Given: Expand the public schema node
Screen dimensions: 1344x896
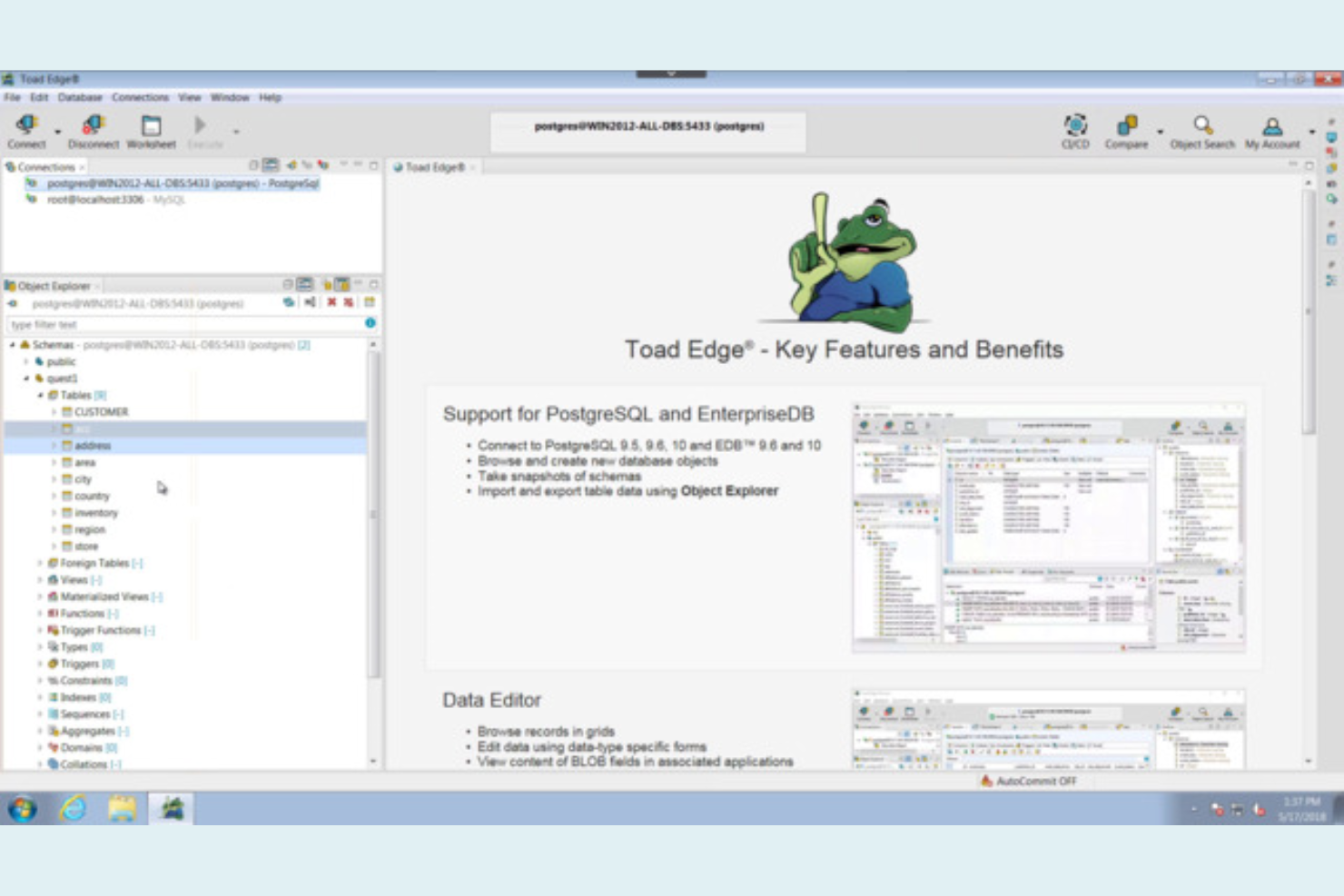Looking at the screenshot, I should 26,361.
